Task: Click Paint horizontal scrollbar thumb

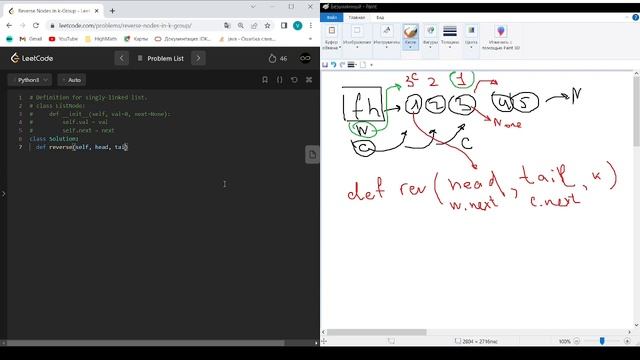Action: coord(376,332)
